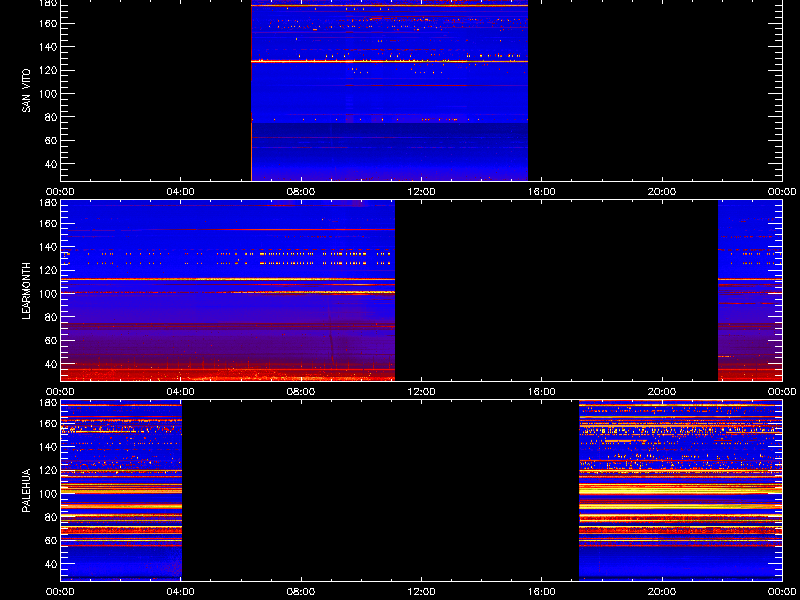Click the 120 frequency tick label on San Vito axis
Image resolution: width=800 pixels, height=600 pixels.
[48, 70]
